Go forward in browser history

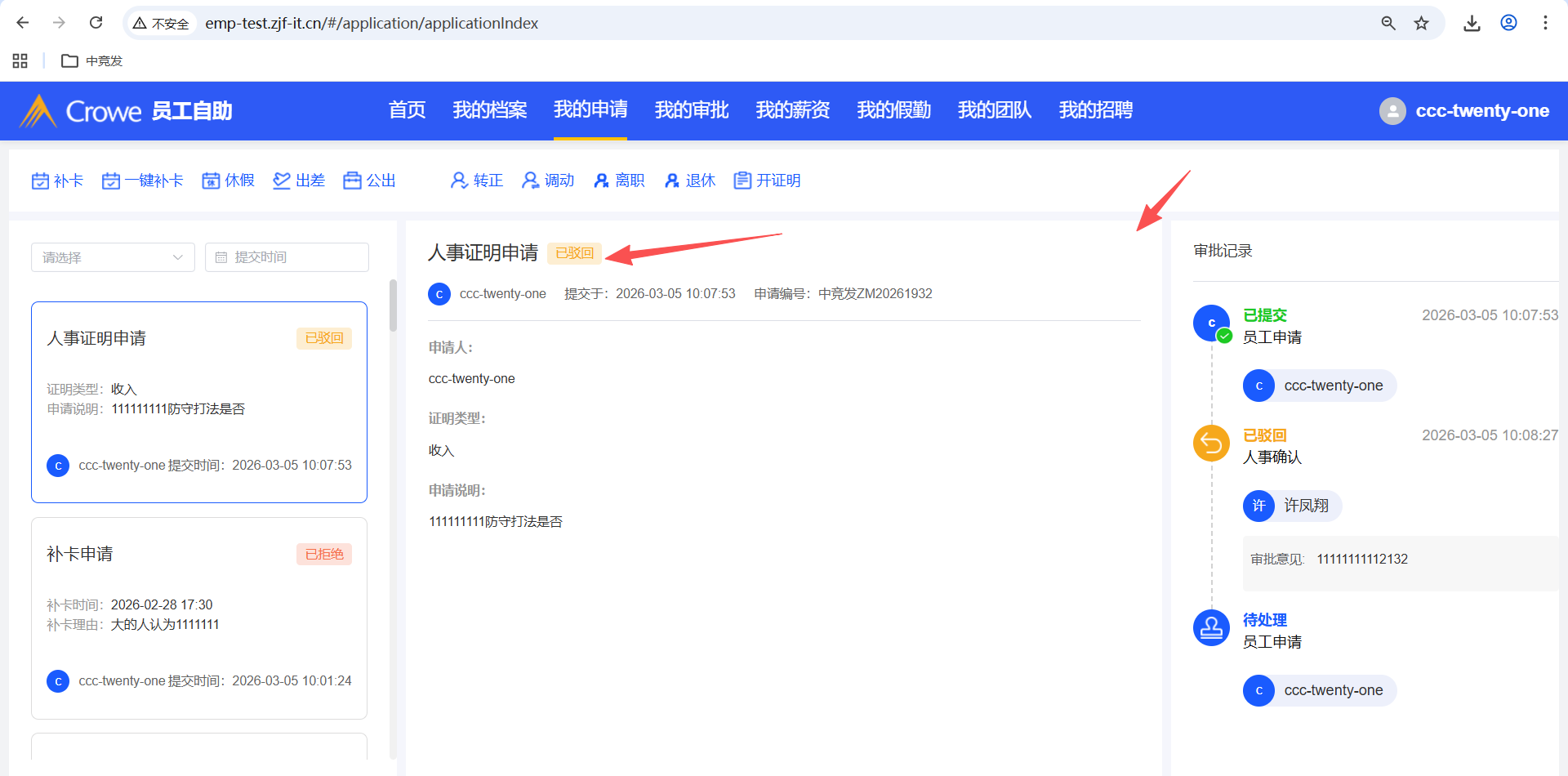[x=59, y=23]
